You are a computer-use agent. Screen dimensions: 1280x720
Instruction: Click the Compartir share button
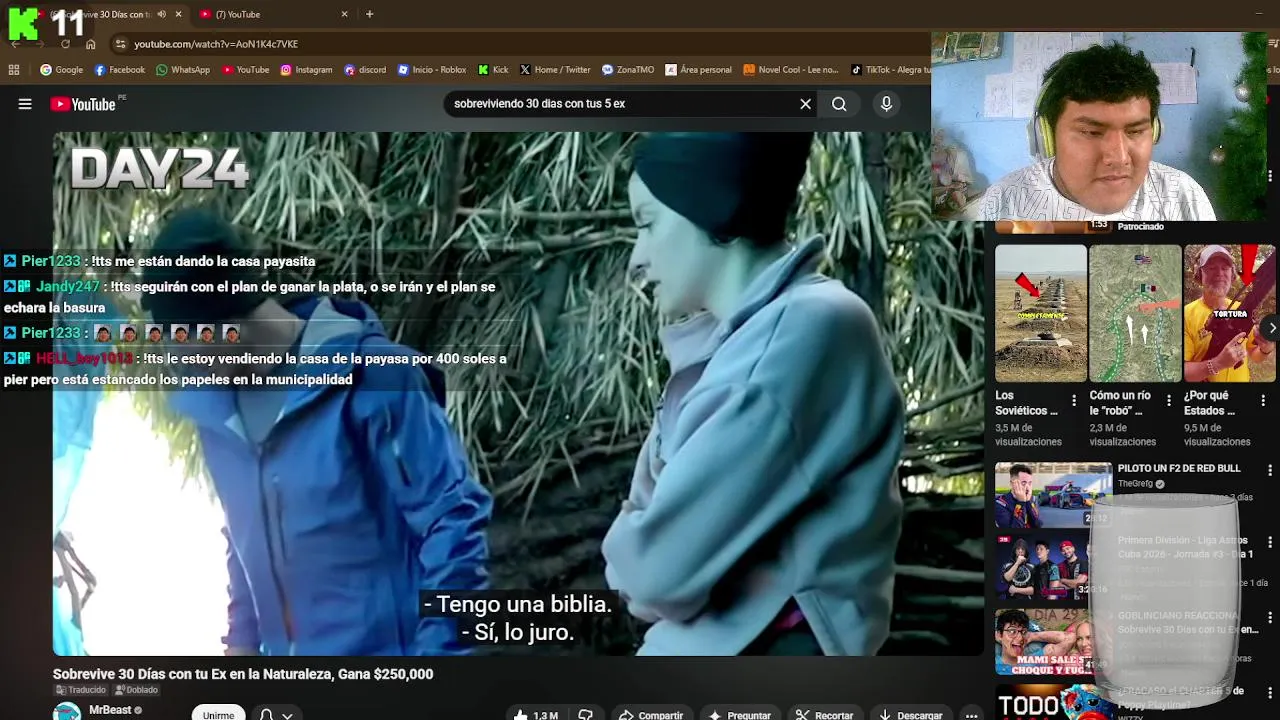(x=651, y=715)
